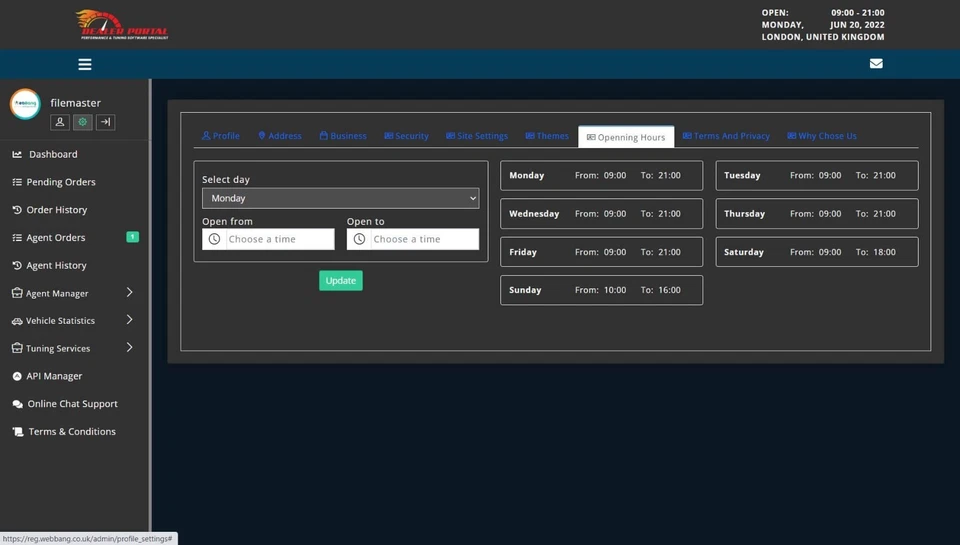Expand the Tuning Services submenu chevron
The width and height of the screenshot is (960, 545).
coord(129,347)
